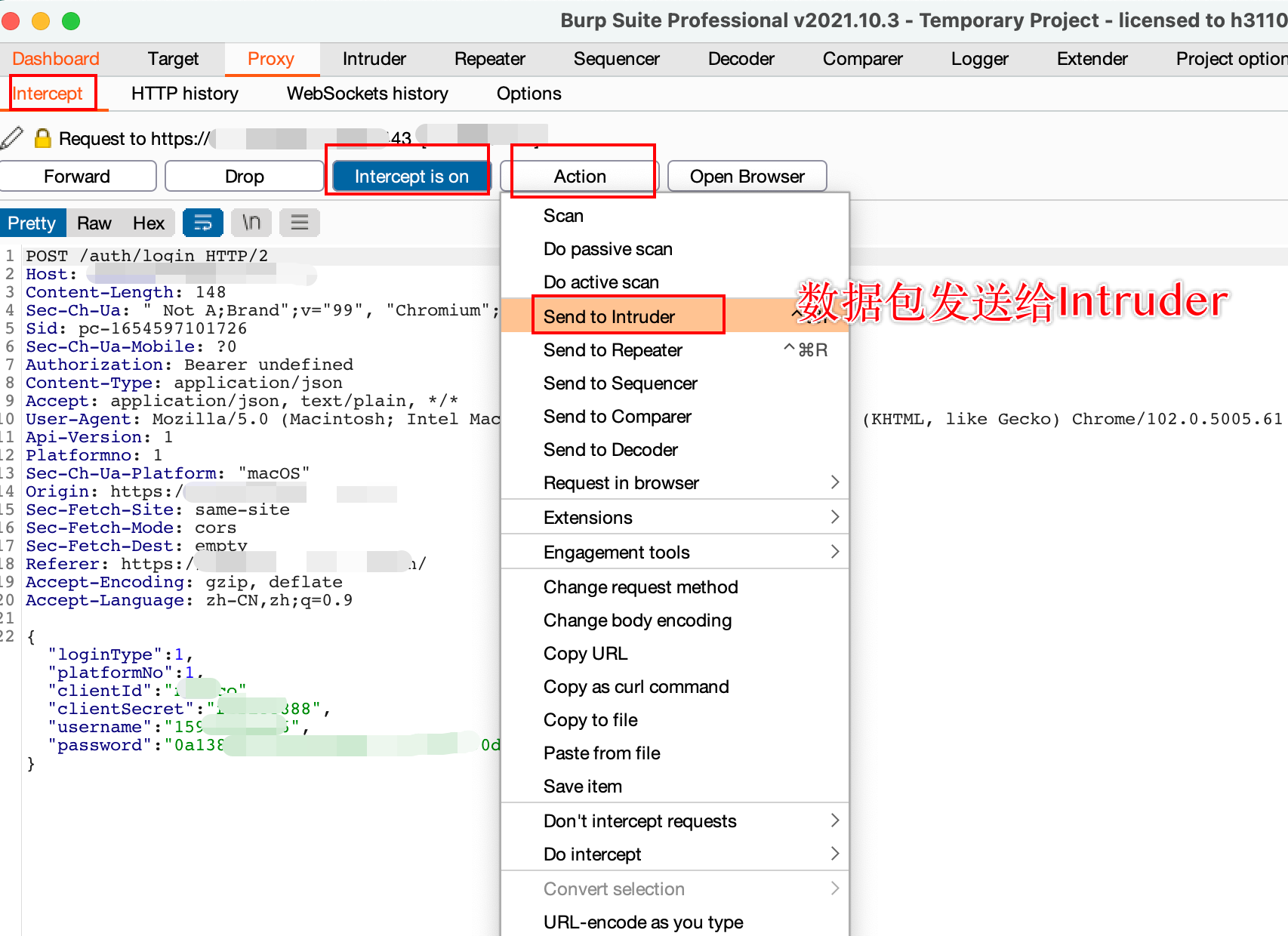Expand the Request in browser submenu
This screenshot has width=1288, height=936.
click(675, 483)
